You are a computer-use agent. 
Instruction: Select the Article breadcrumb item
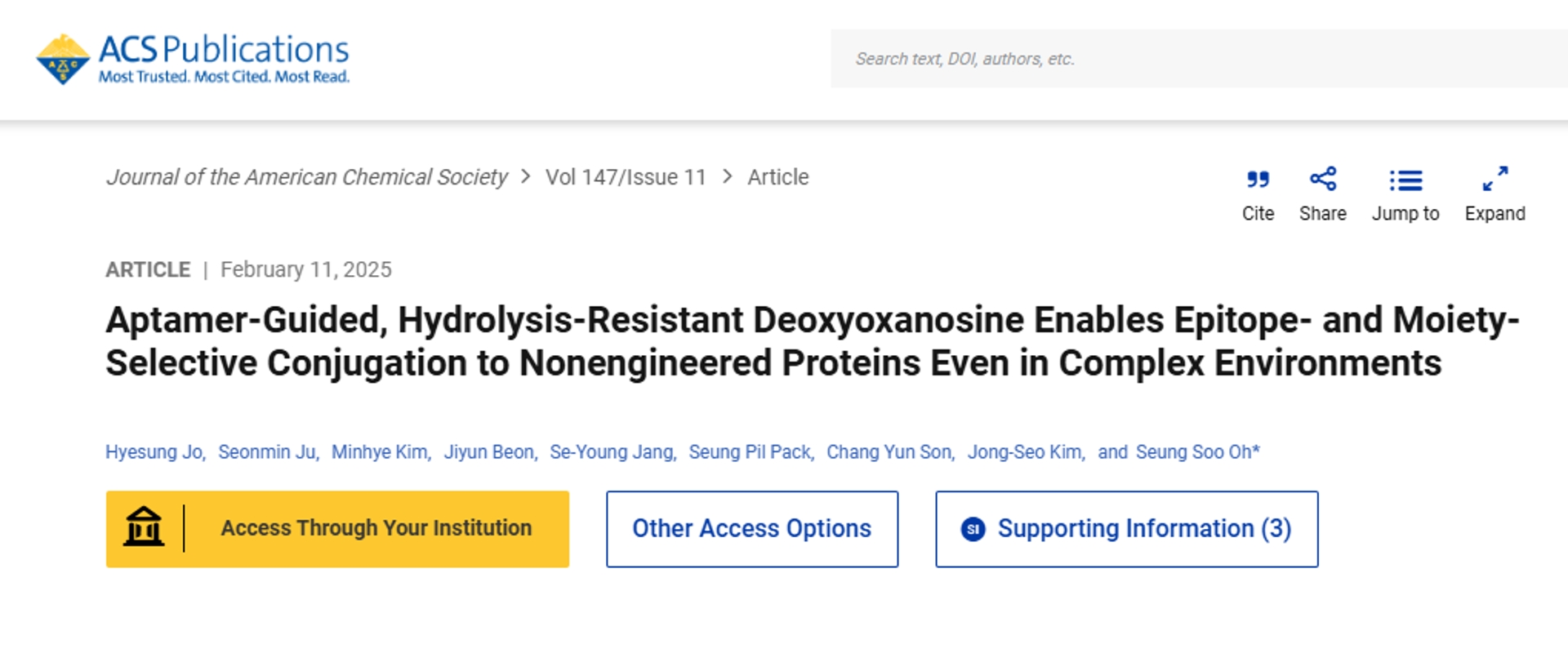pyautogui.click(x=777, y=177)
